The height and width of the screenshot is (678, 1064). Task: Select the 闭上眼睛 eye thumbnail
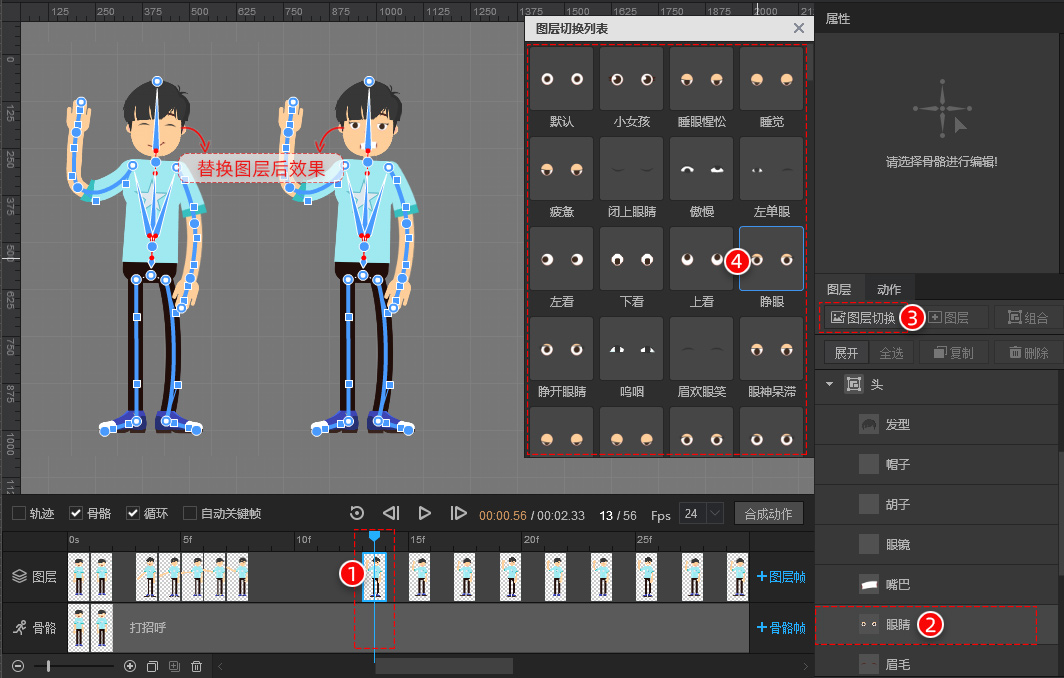click(x=631, y=169)
